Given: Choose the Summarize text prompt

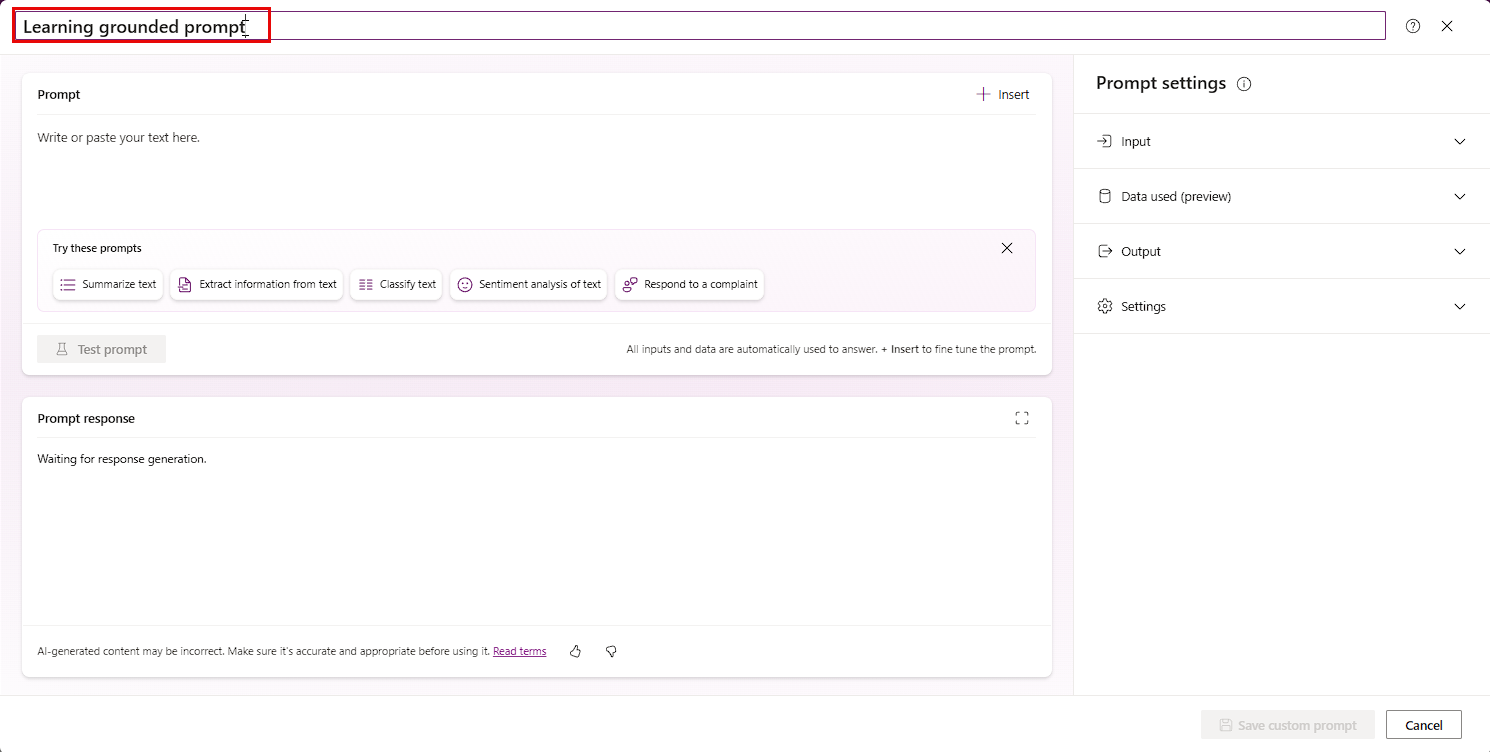Looking at the screenshot, I should pos(108,284).
